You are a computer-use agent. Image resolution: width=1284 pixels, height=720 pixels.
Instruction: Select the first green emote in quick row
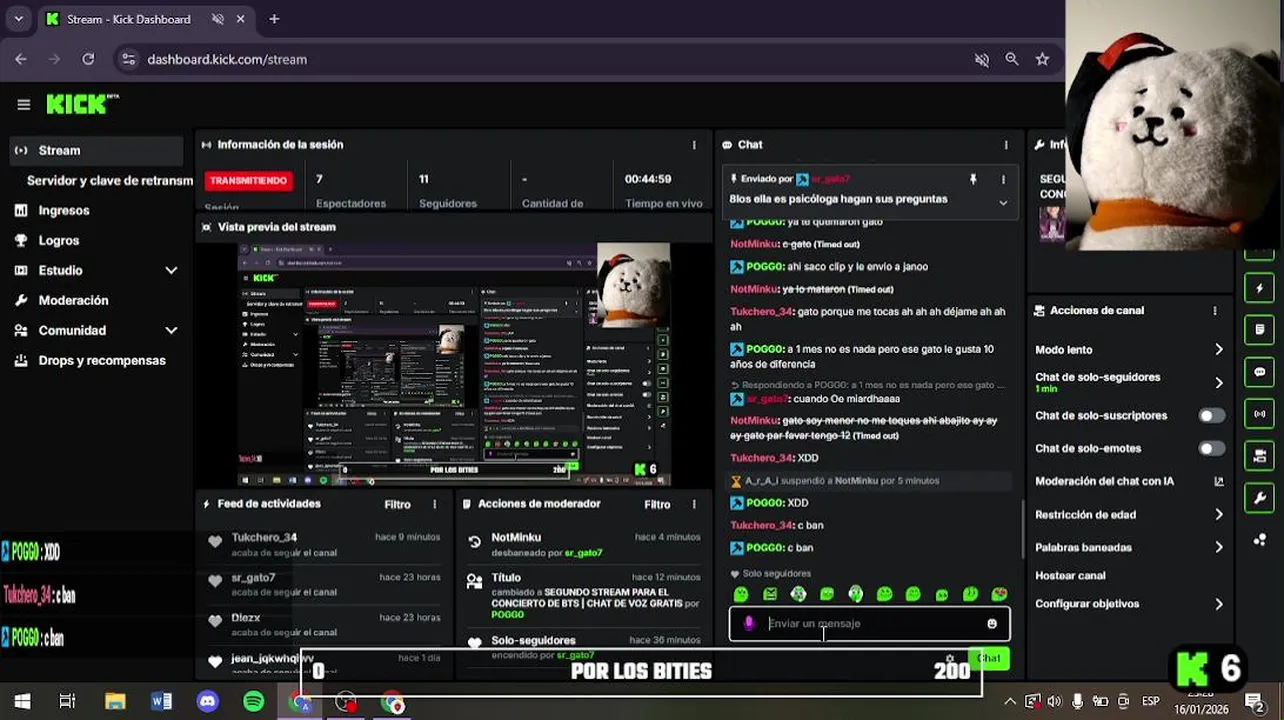741,594
